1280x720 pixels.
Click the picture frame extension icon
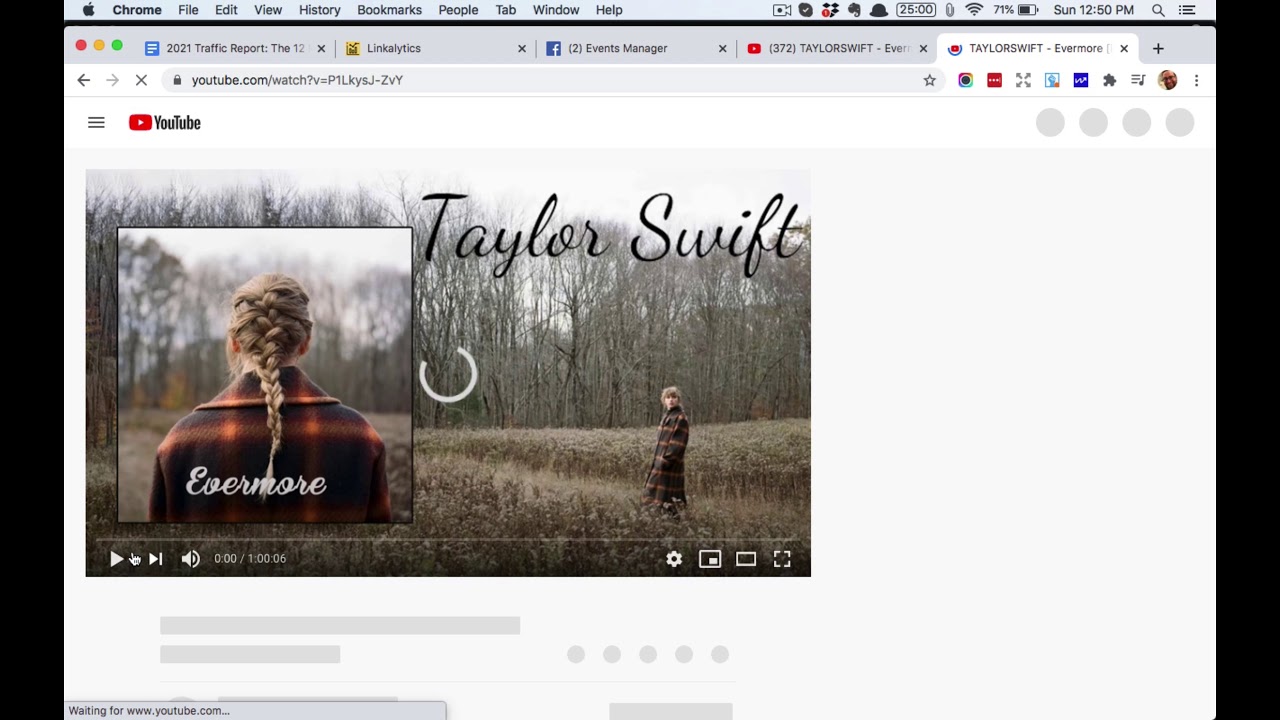tap(1052, 80)
